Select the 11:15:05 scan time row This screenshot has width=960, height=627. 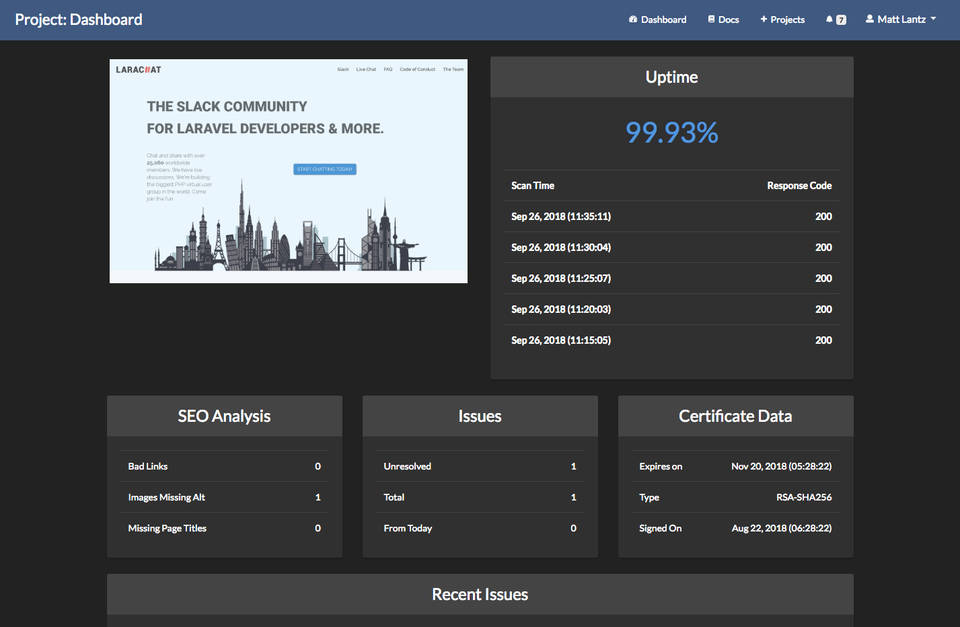[x=671, y=340]
